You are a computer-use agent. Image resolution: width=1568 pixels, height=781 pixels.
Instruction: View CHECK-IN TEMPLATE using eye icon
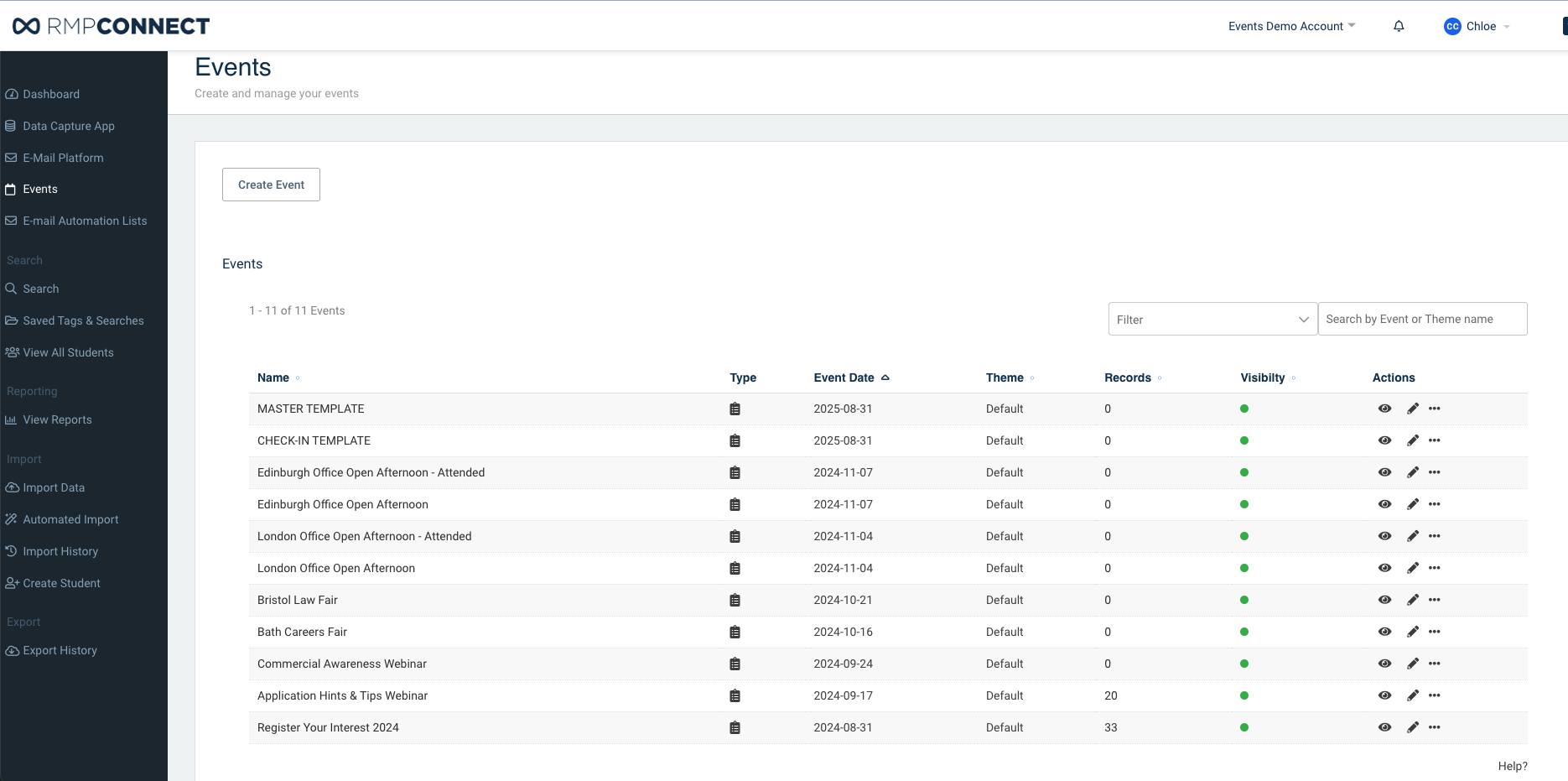[1384, 440]
